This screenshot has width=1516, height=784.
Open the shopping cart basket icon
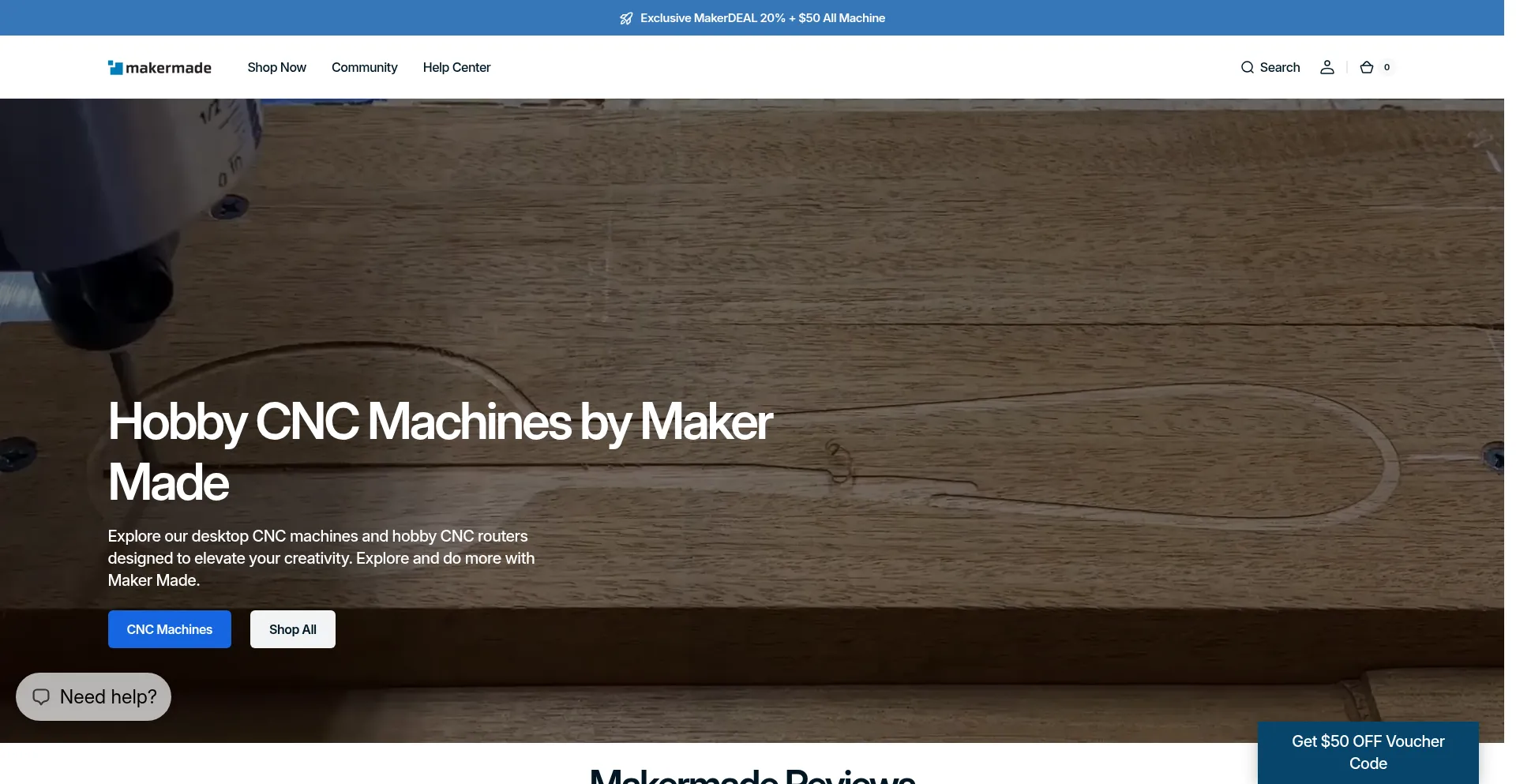click(1367, 68)
